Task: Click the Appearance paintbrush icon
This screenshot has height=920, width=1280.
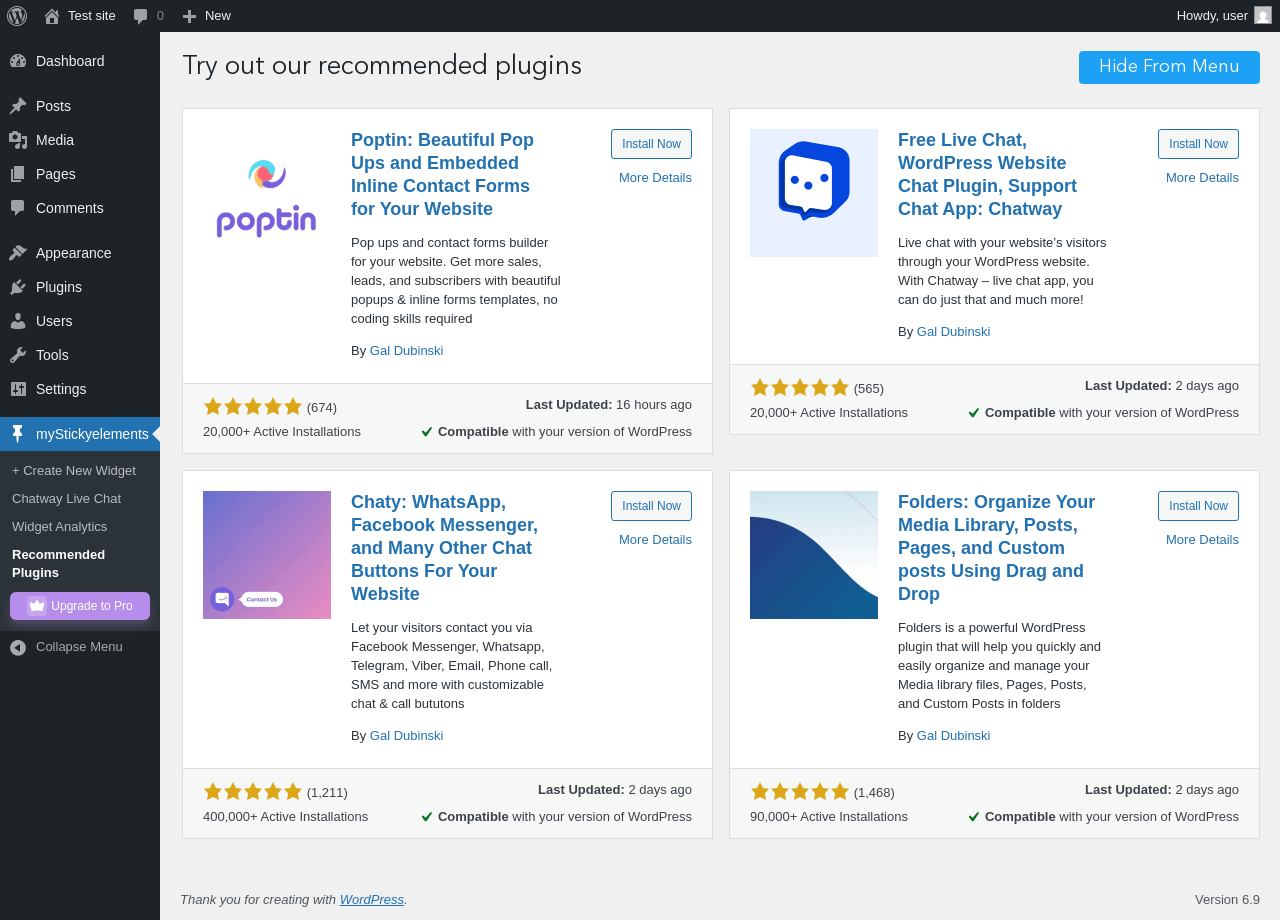Action: [18, 253]
